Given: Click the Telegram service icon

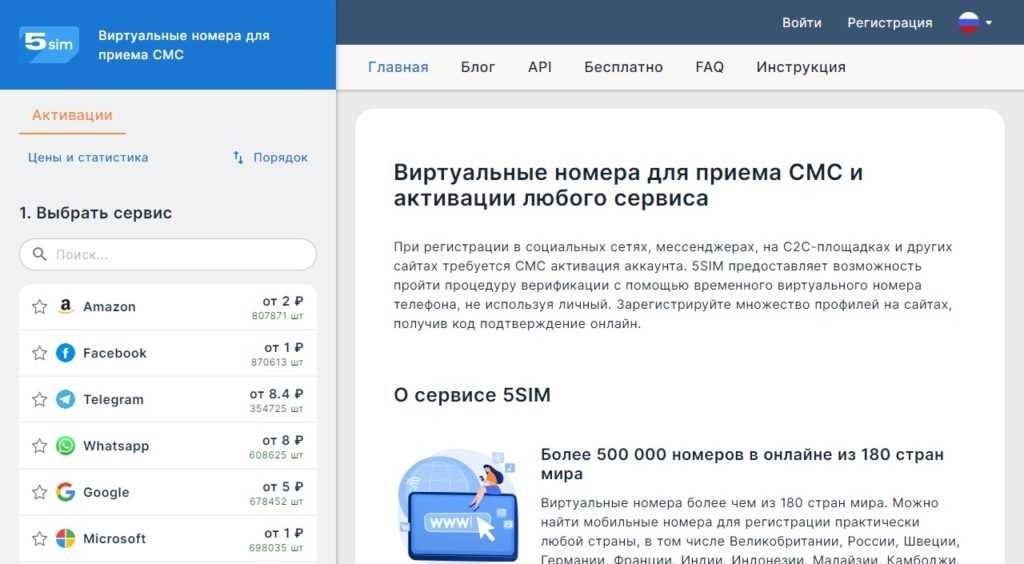Looking at the screenshot, I should (x=66, y=399).
